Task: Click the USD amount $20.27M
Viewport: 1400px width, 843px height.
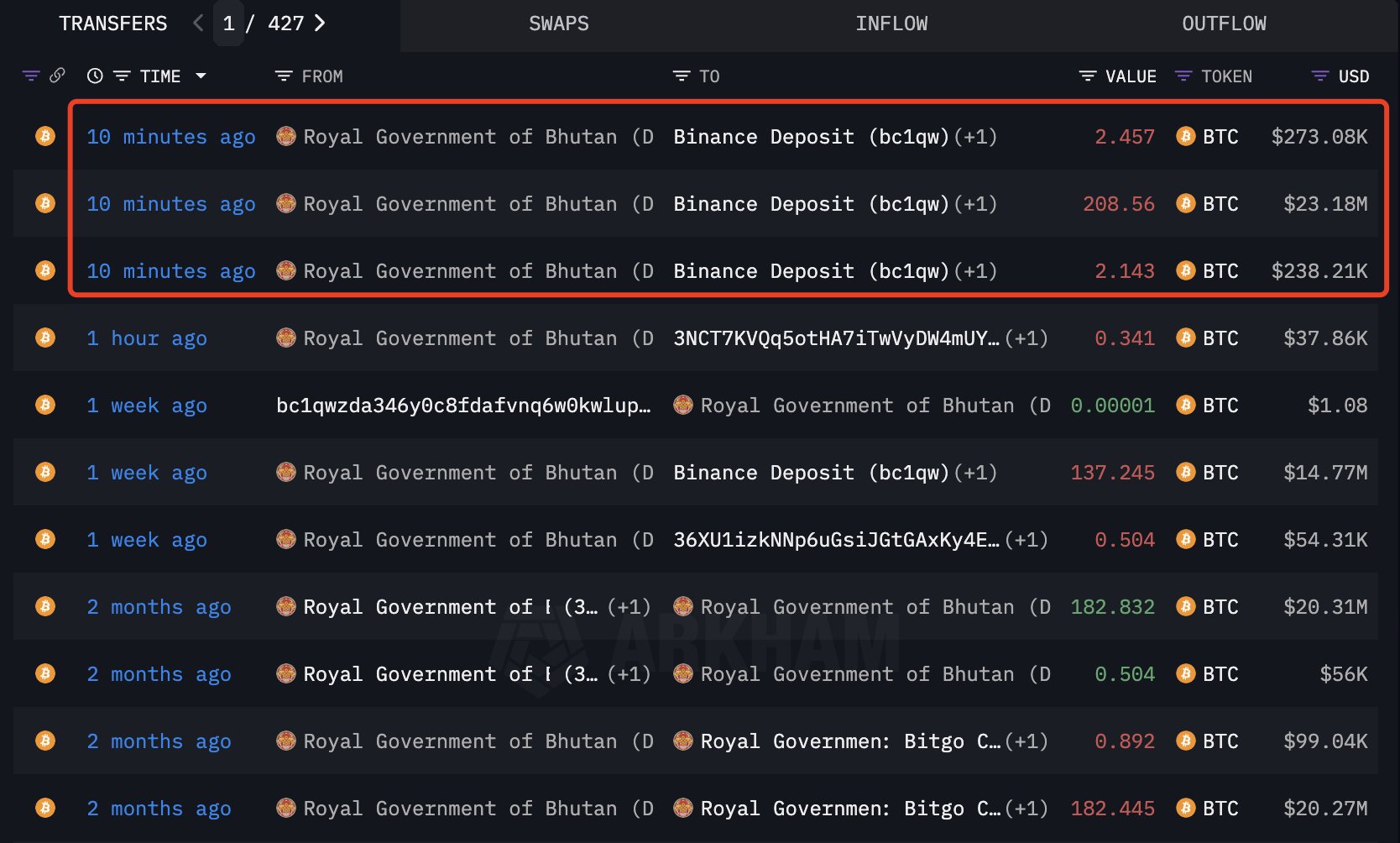Action: point(1325,809)
